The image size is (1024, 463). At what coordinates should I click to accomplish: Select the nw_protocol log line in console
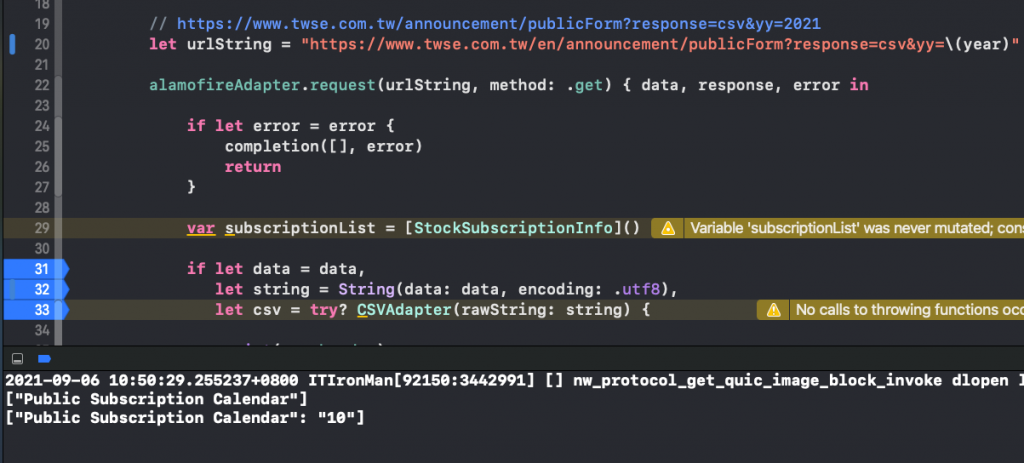click(x=500, y=381)
